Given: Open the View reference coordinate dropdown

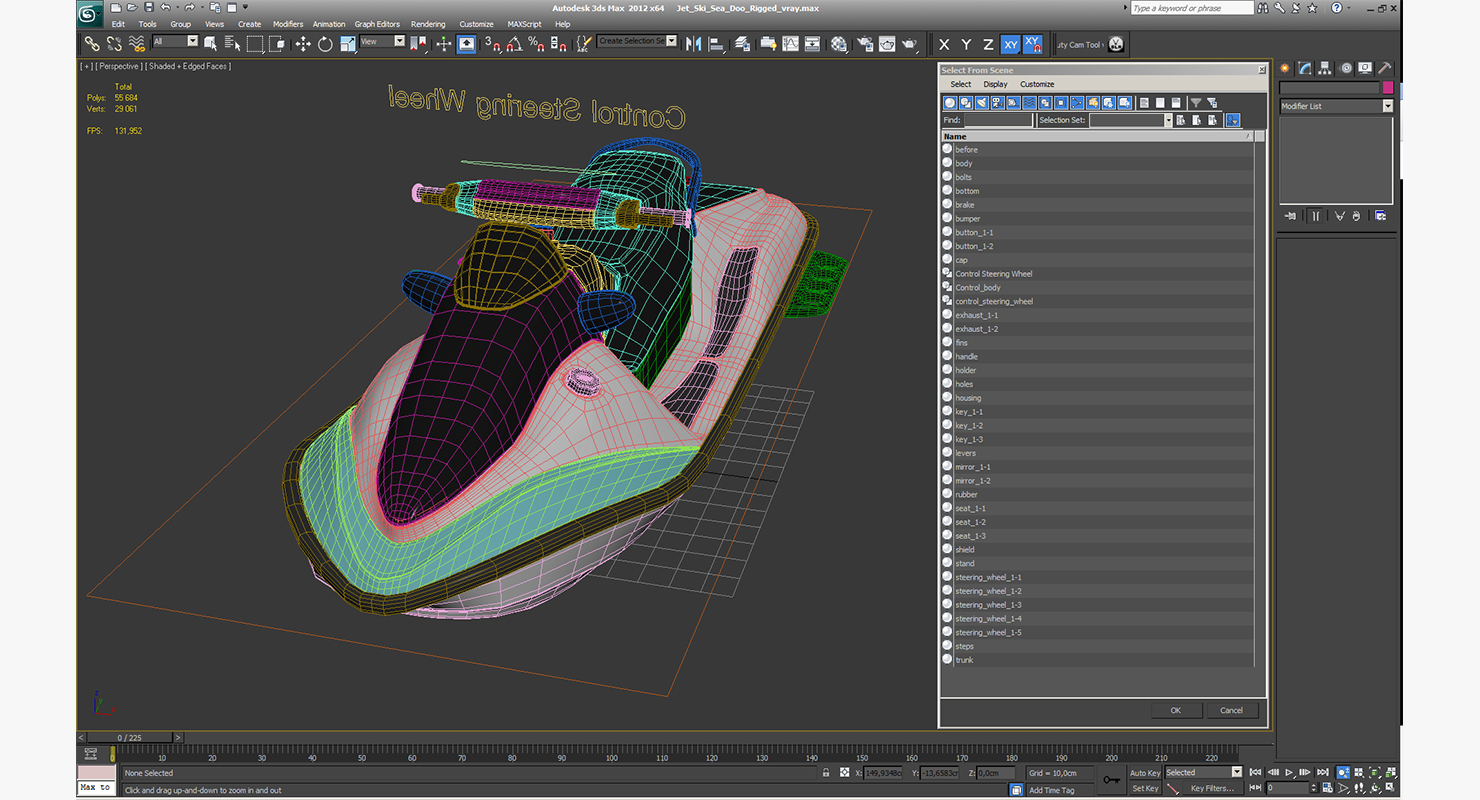Looking at the screenshot, I should [382, 42].
